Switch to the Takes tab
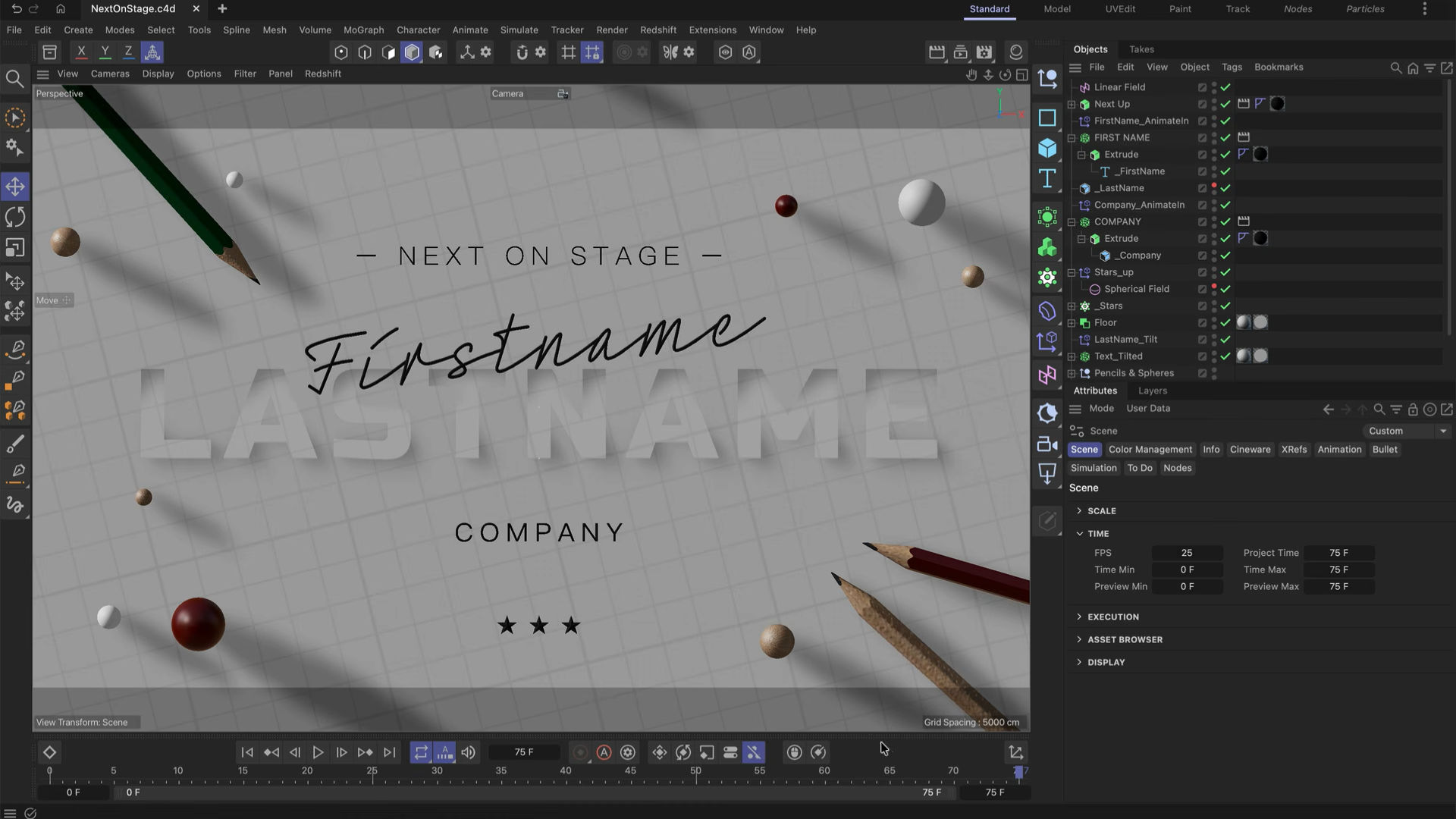The width and height of the screenshot is (1456, 819). pyautogui.click(x=1141, y=49)
